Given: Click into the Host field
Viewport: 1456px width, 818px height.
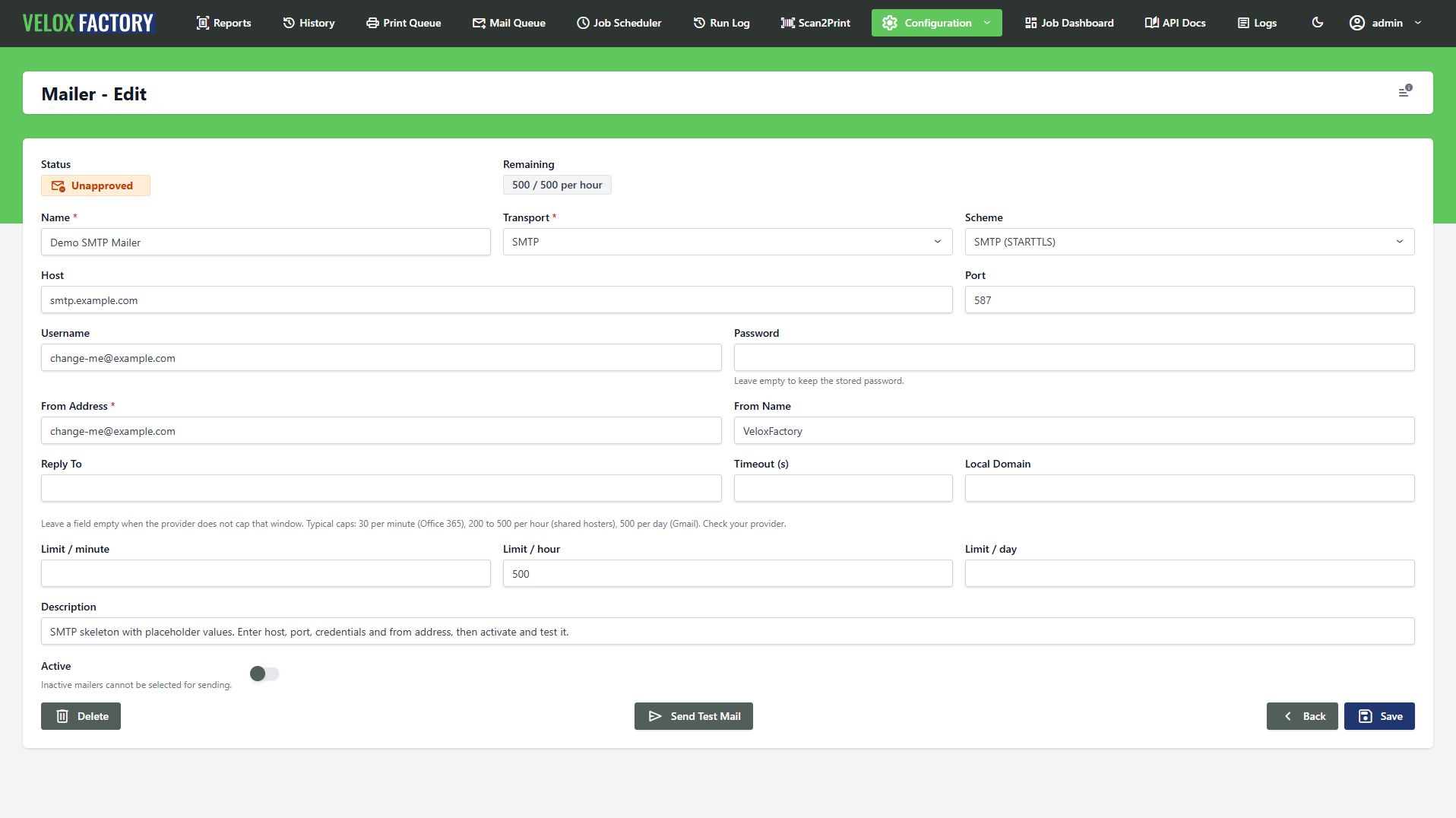Looking at the screenshot, I should pyautogui.click(x=497, y=300).
